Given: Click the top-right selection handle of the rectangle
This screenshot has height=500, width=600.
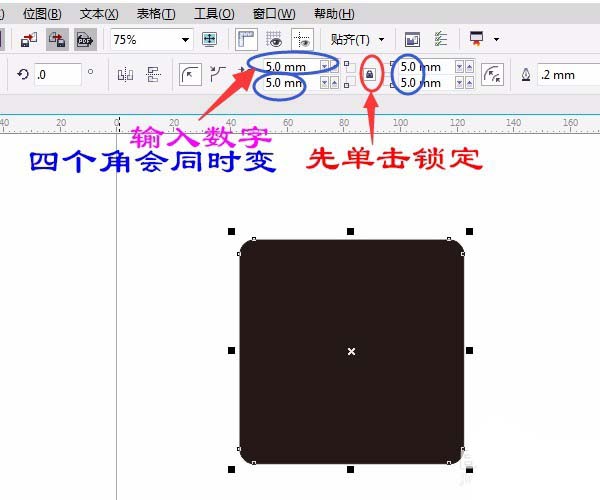Looking at the screenshot, I should click(470, 231).
